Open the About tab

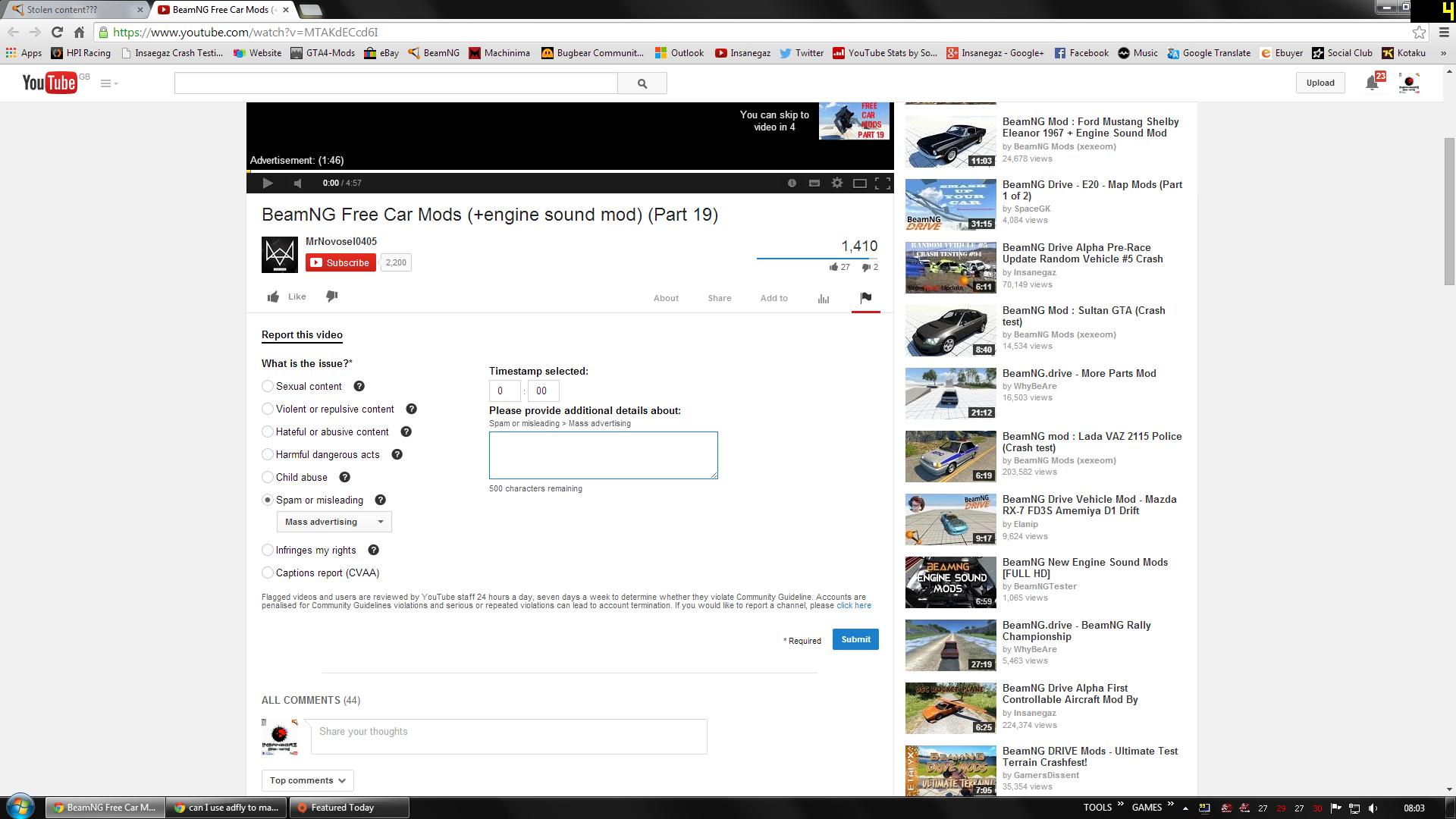(666, 298)
